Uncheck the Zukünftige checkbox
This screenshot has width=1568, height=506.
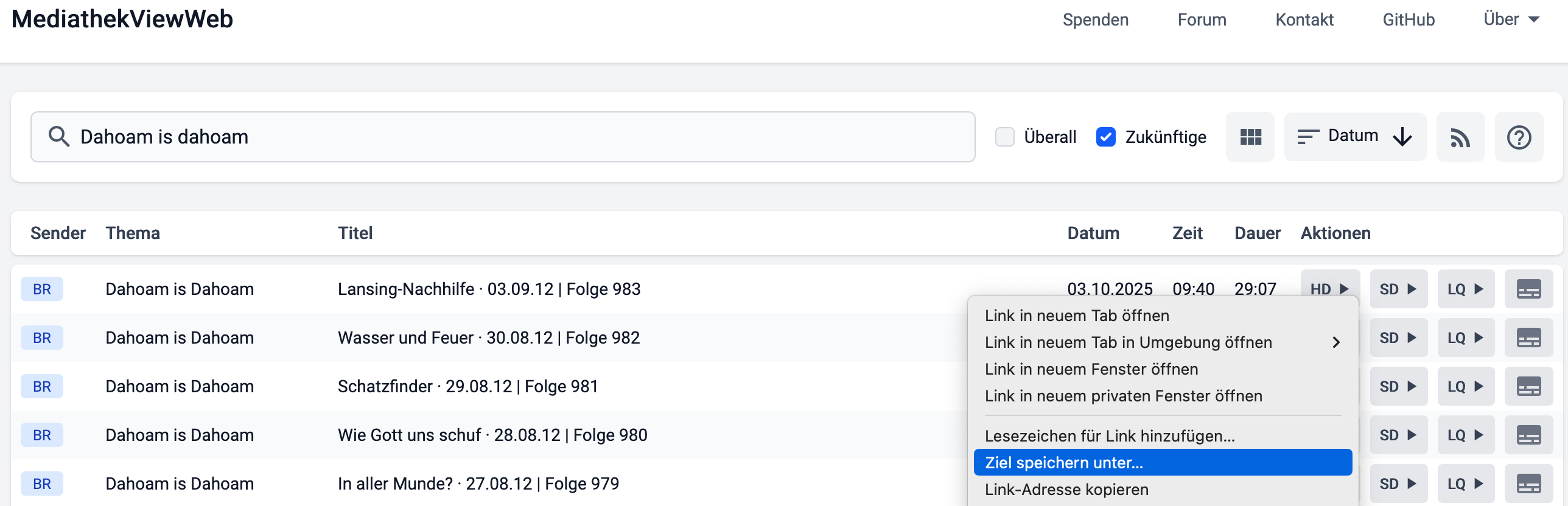pyautogui.click(x=1105, y=137)
